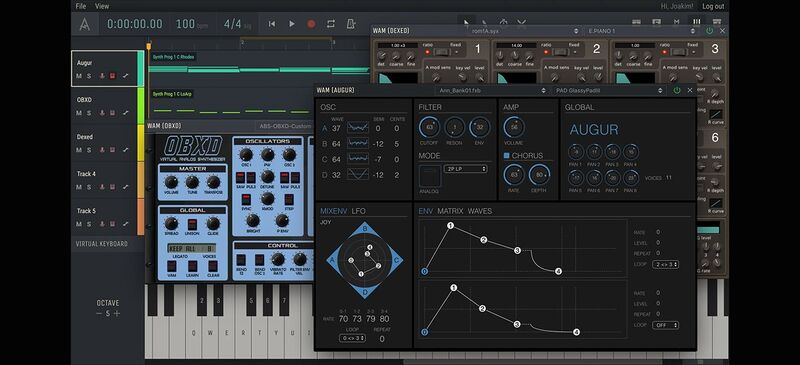Click the oscillator A waveform thumbnail
The height and width of the screenshot is (365, 800).
click(358, 128)
